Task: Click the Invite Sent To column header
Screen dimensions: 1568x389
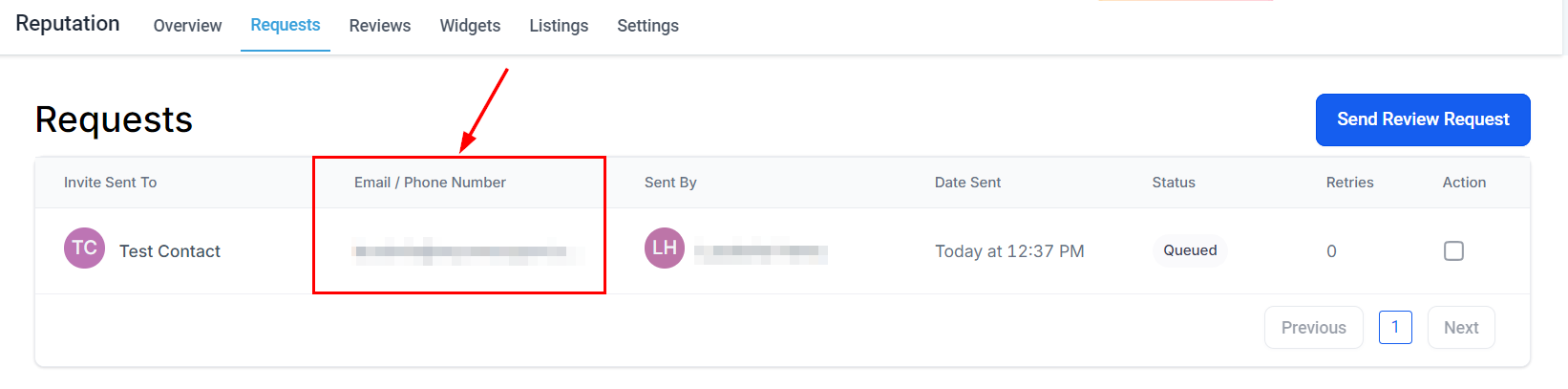Action: click(111, 183)
